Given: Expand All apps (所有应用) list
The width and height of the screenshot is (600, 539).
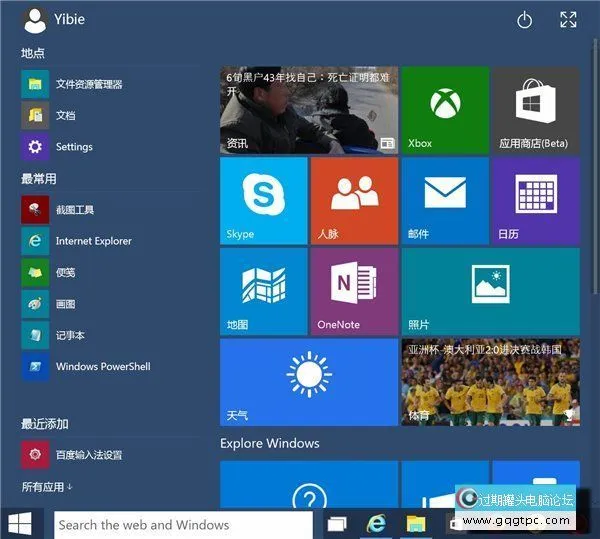Looking at the screenshot, I should pos(47,487).
